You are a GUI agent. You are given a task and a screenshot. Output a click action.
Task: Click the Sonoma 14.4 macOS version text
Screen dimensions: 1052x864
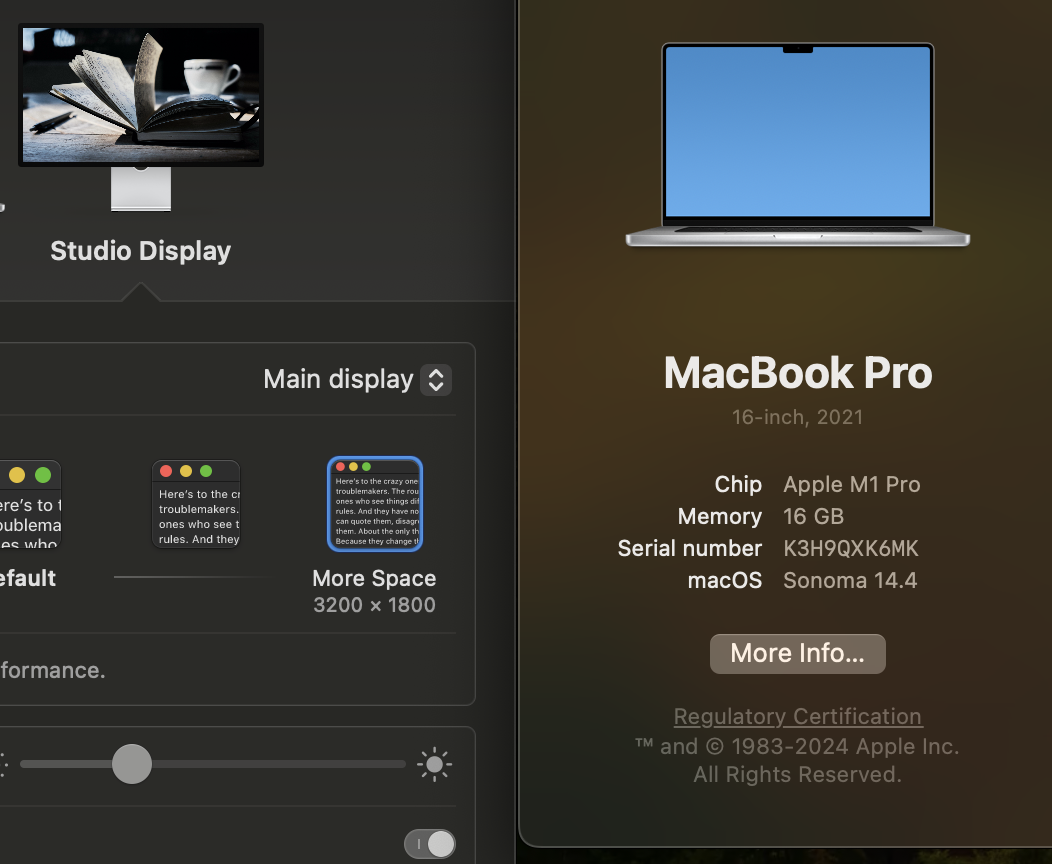[850, 580]
